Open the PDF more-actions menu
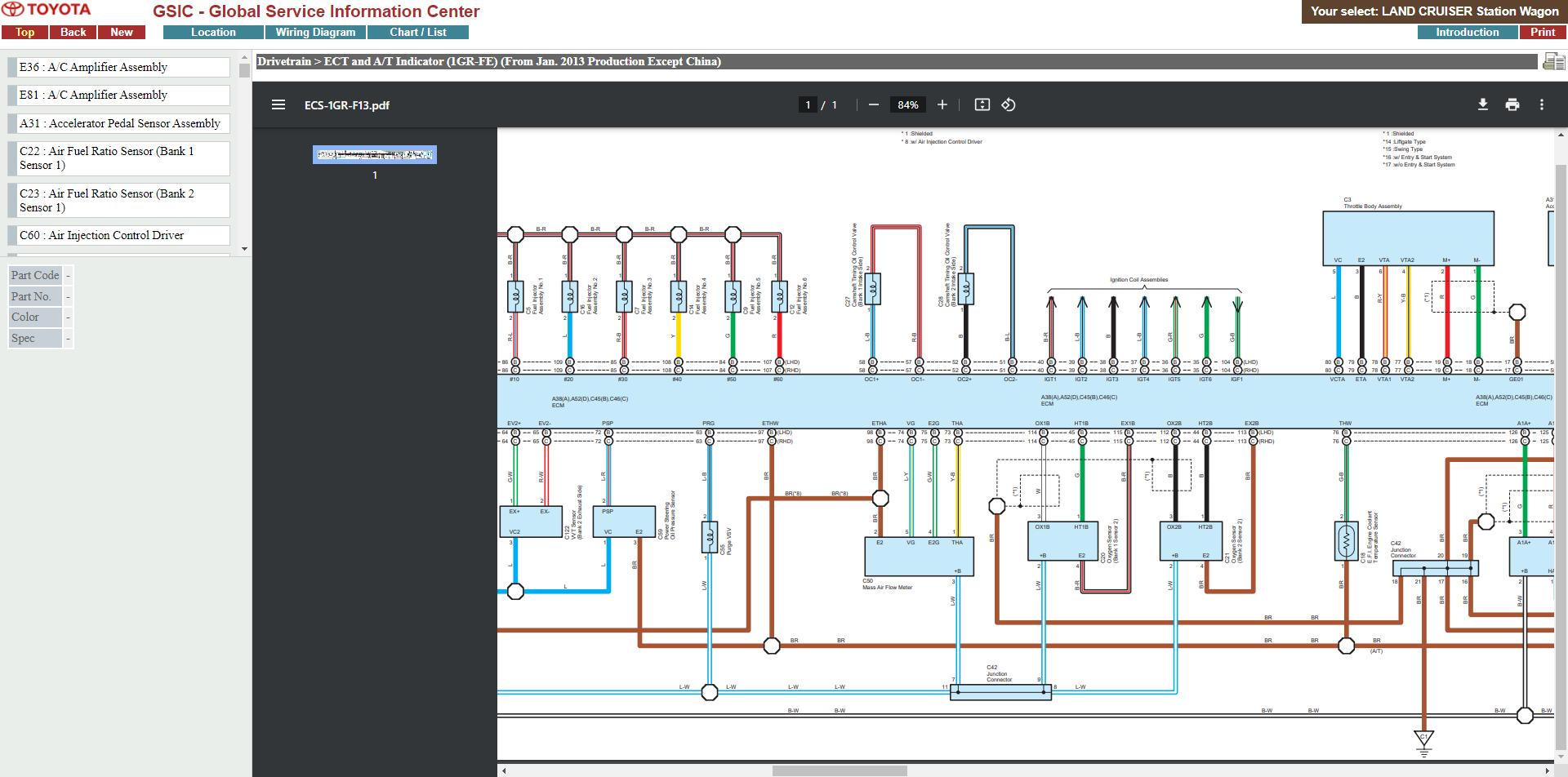 (x=1542, y=104)
